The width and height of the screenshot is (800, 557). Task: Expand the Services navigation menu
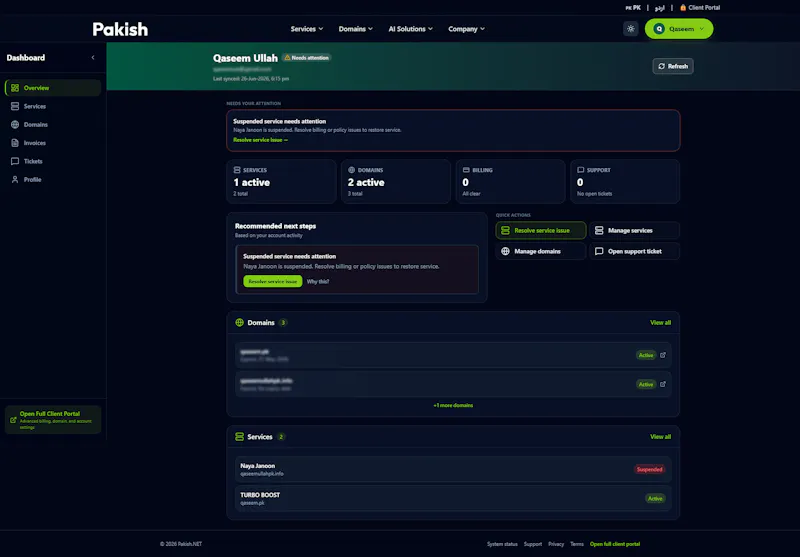307,29
